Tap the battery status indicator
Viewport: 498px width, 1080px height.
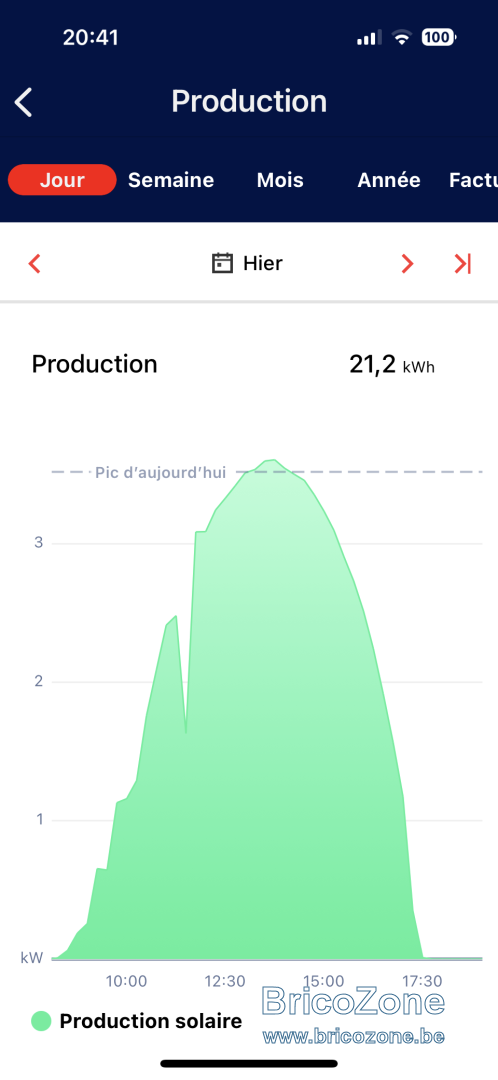(439, 37)
